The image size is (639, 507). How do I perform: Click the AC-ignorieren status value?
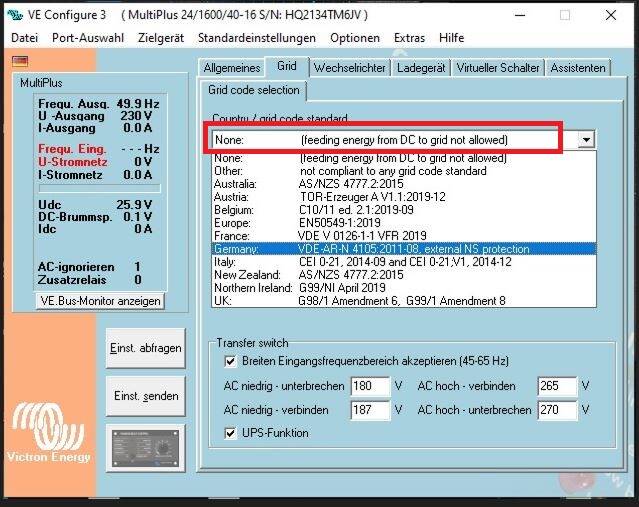(137, 267)
